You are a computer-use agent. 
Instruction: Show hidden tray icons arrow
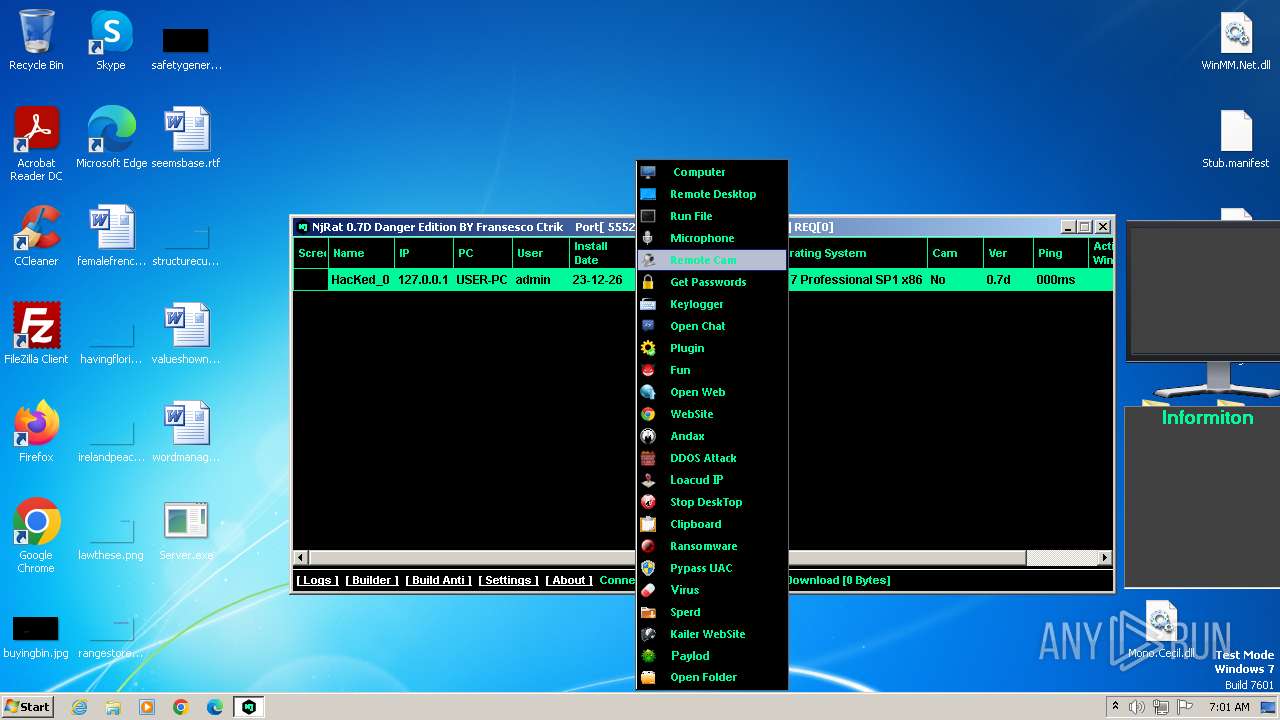[x=1115, y=707]
